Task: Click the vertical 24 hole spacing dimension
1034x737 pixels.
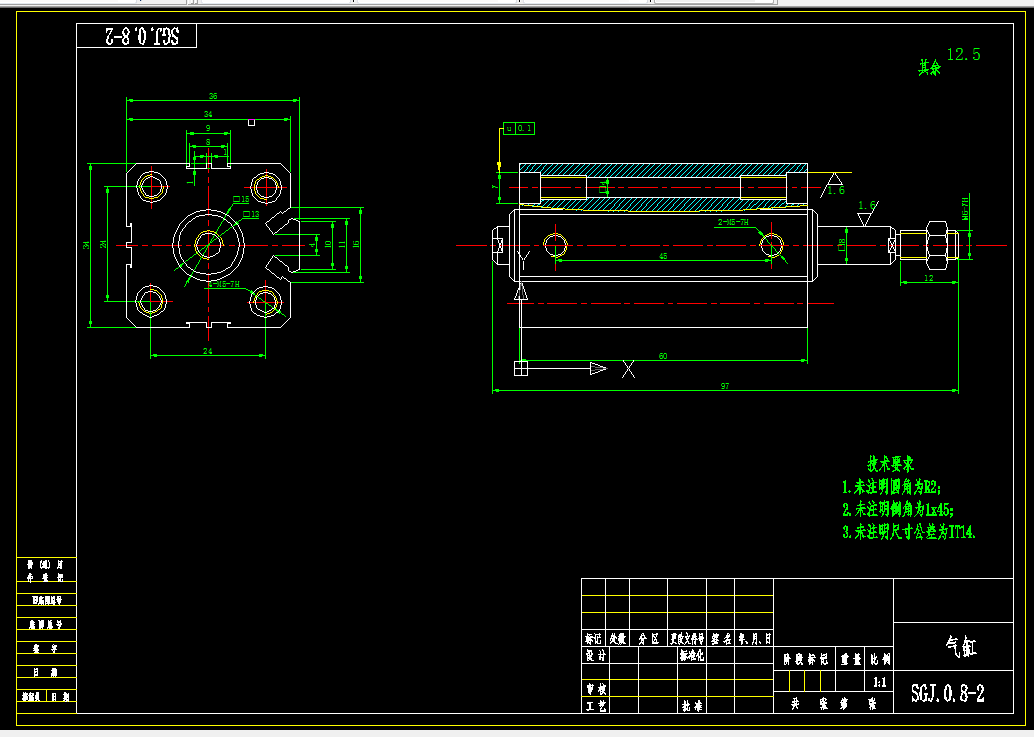Action: pos(104,244)
